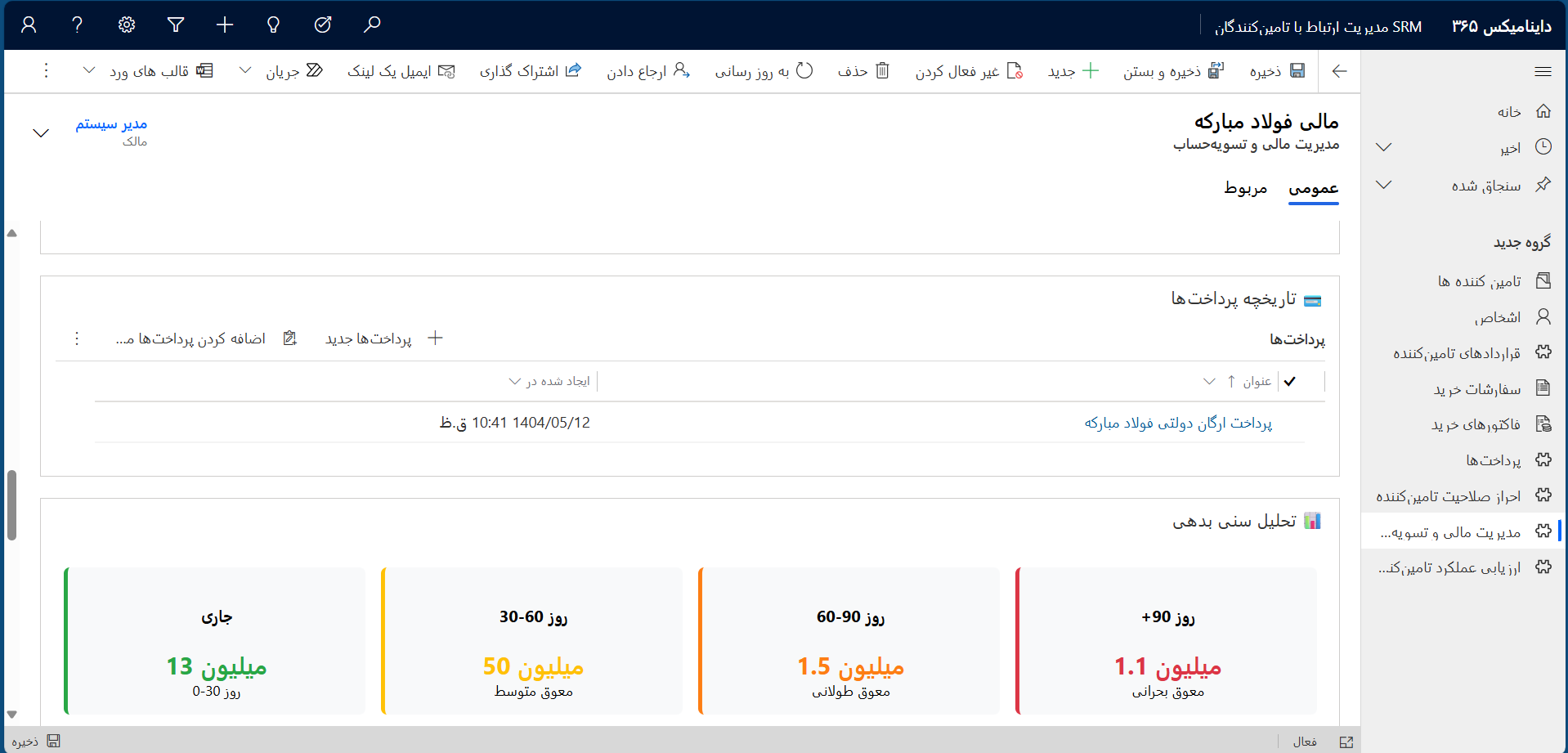Toggle the select-all checkmark in payments grid

pos(1290,381)
